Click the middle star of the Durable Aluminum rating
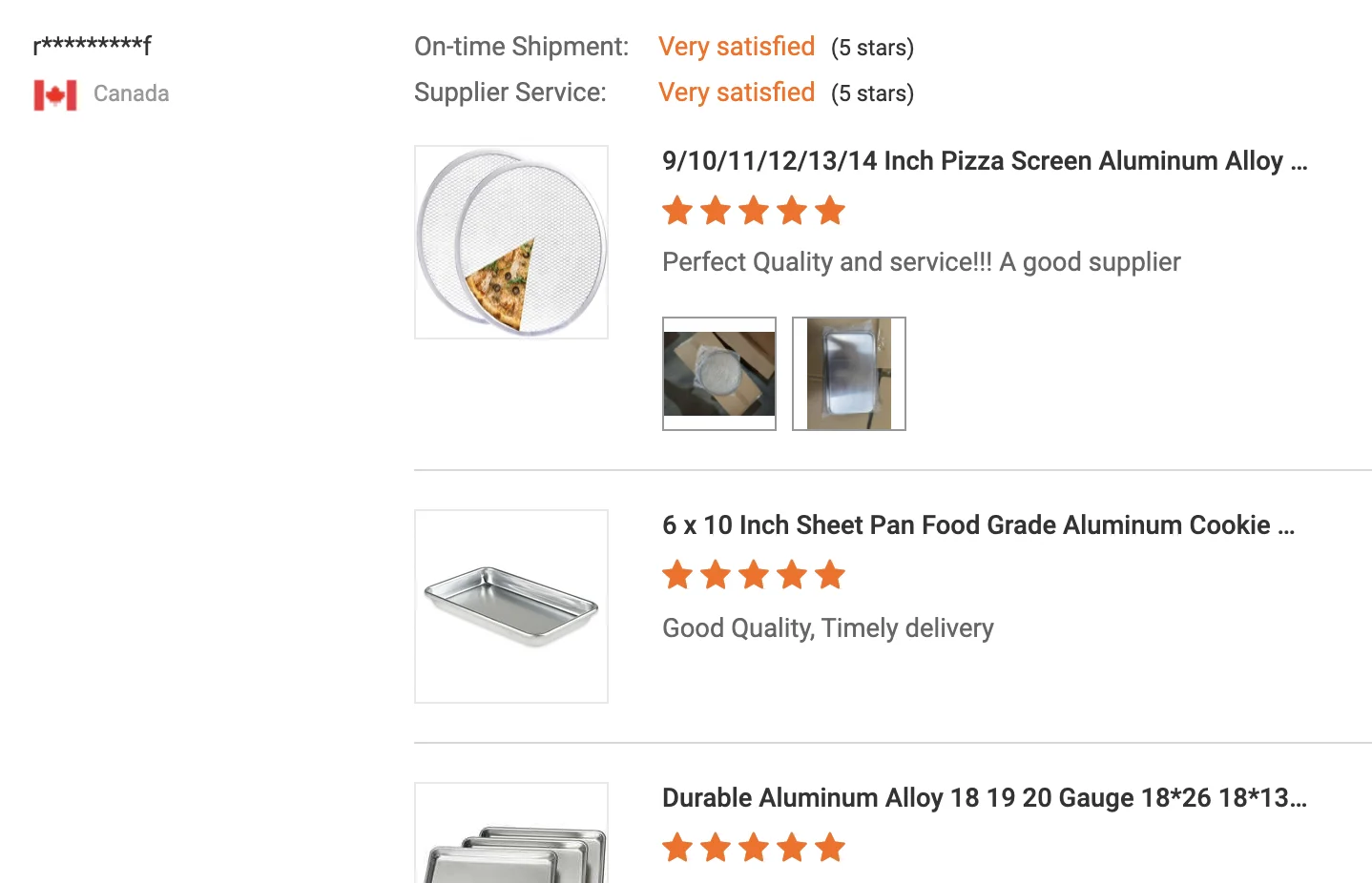 754,847
